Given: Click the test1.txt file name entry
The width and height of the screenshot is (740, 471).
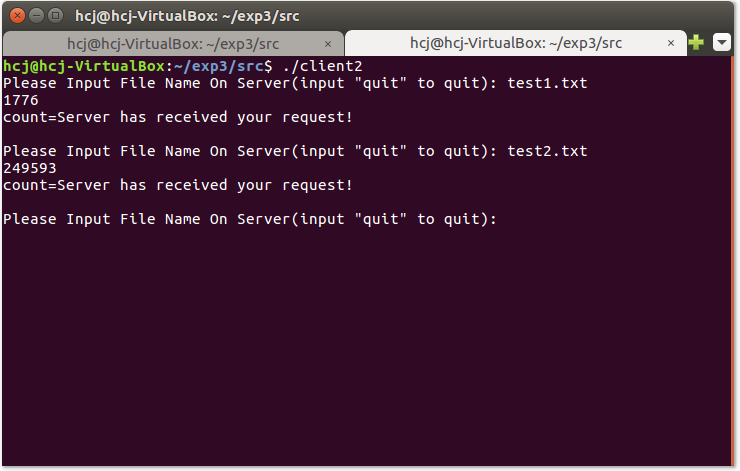Looking at the screenshot, I should pyautogui.click(x=547, y=83).
